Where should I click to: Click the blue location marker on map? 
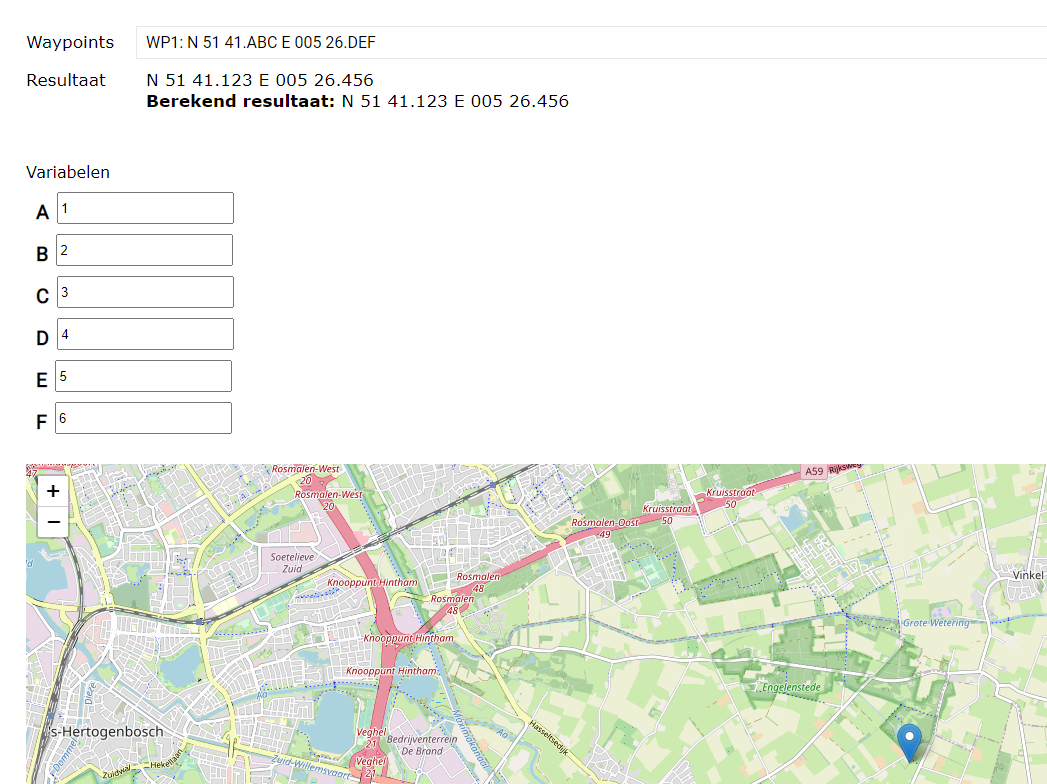pos(909,742)
